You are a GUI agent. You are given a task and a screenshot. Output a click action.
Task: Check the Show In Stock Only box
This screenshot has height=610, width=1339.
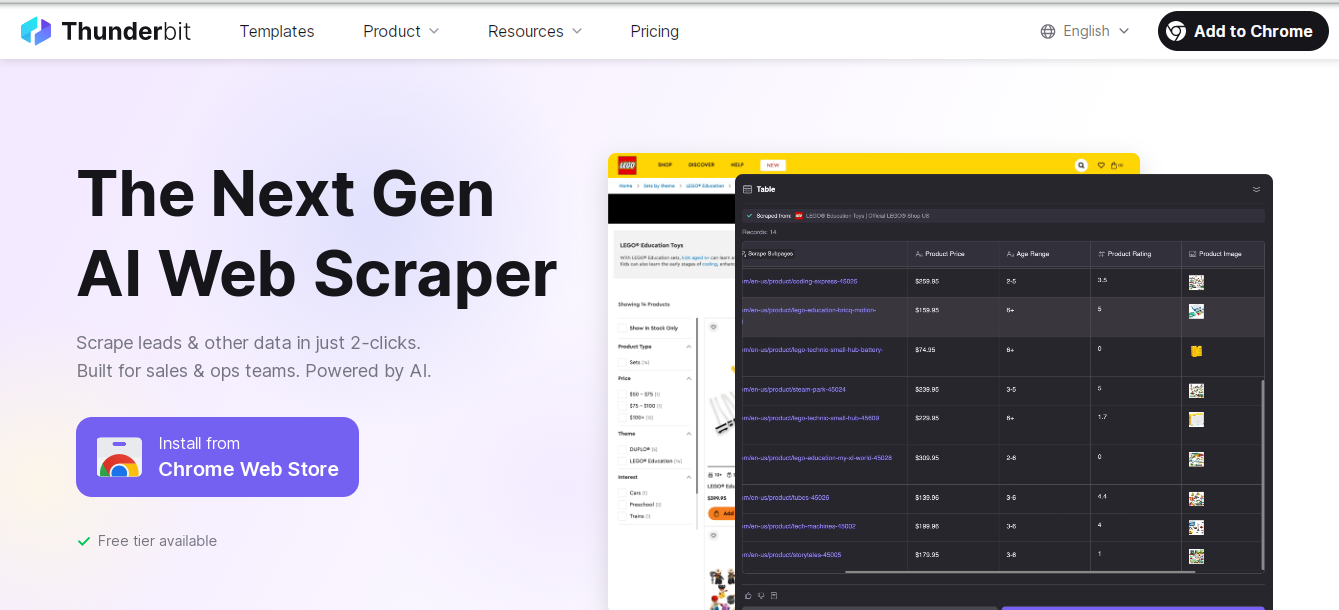tap(622, 328)
